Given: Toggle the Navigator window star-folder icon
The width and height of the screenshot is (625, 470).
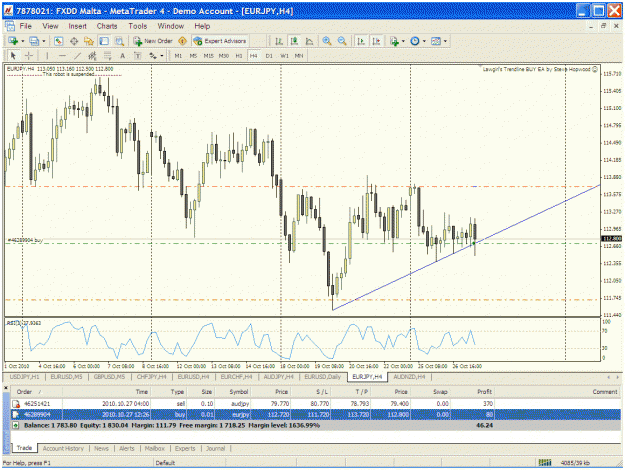Looking at the screenshot, I should pyautogui.click(x=88, y=41).
